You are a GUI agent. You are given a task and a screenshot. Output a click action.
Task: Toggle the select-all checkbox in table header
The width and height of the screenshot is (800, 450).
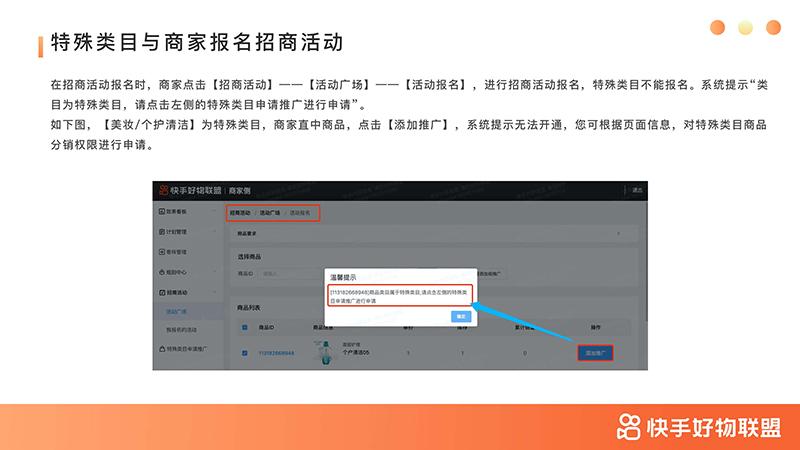tap(244, 327)
